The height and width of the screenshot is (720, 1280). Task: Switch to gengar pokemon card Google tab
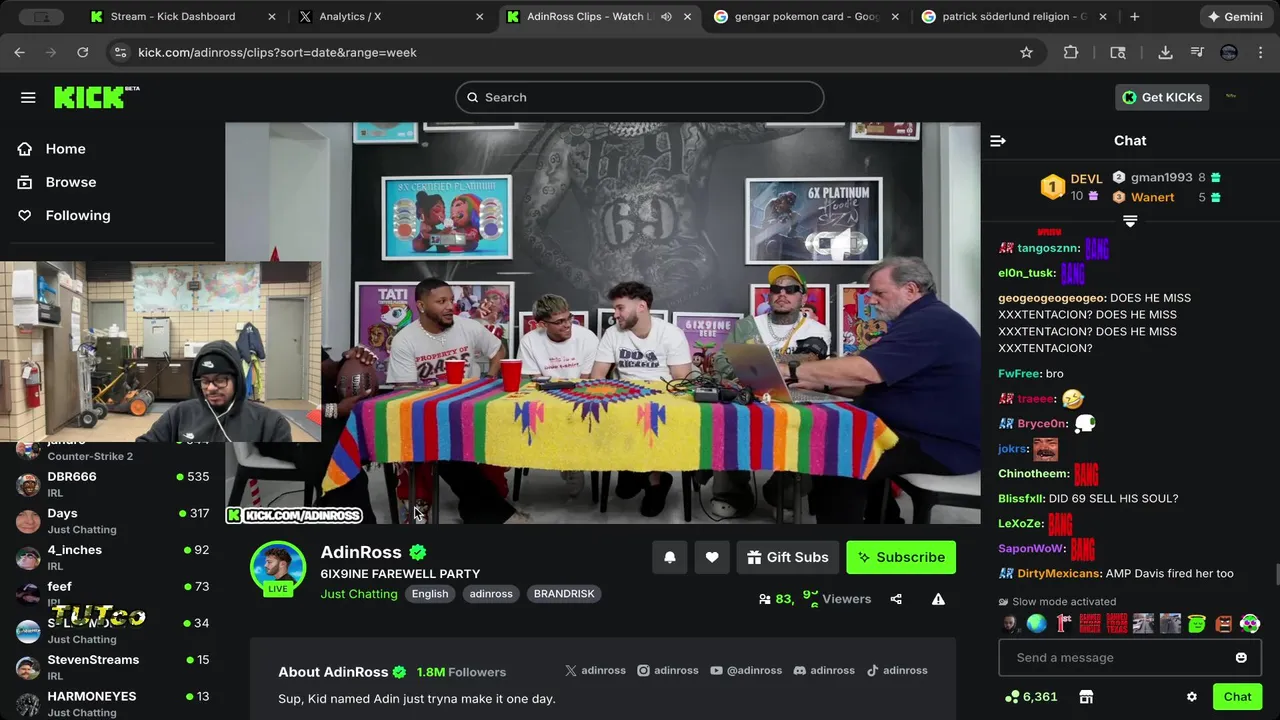point(805,17)
